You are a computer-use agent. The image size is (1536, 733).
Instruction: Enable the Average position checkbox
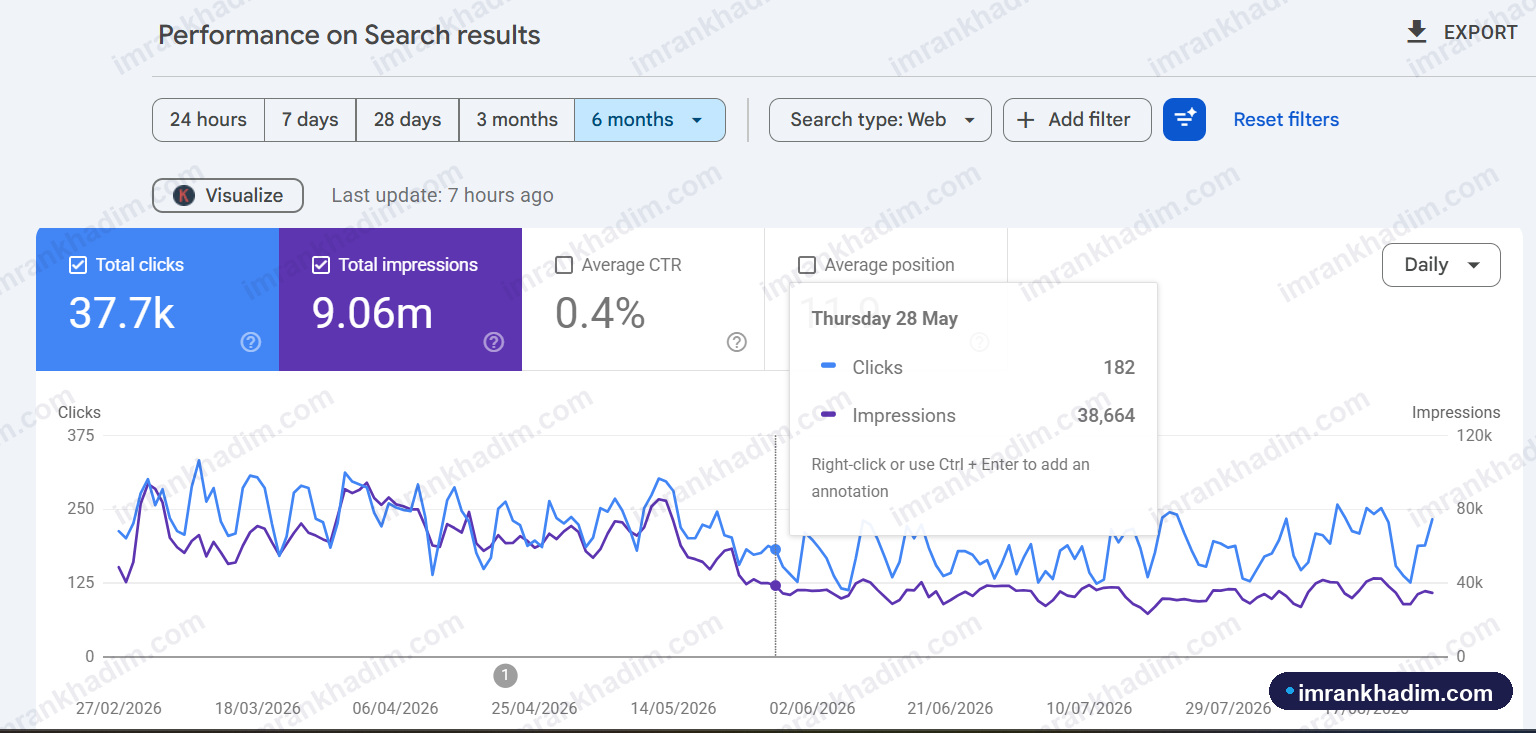(x=807, y=265)
